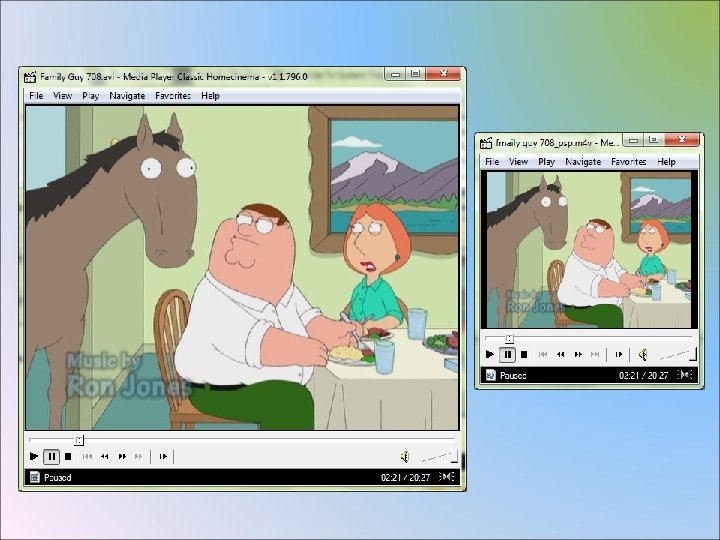This screenshot has width=720, height=540.
Task: Skip to previous item in small player
Action: 543,354
